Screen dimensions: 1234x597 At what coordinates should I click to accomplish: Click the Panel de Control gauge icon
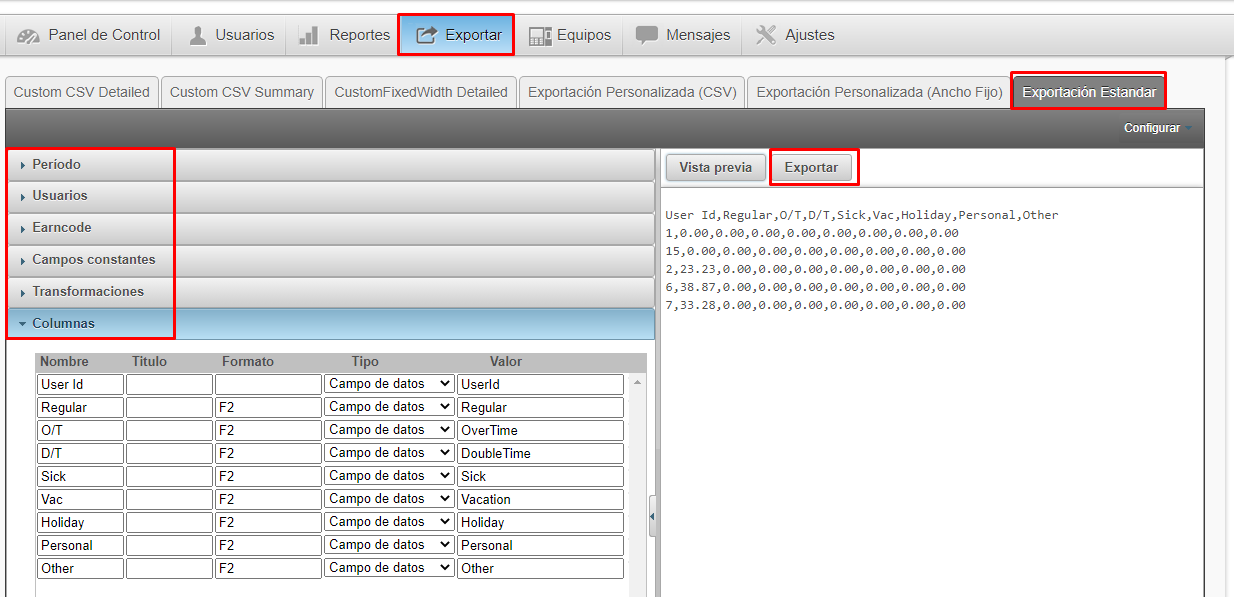[29, 36]
